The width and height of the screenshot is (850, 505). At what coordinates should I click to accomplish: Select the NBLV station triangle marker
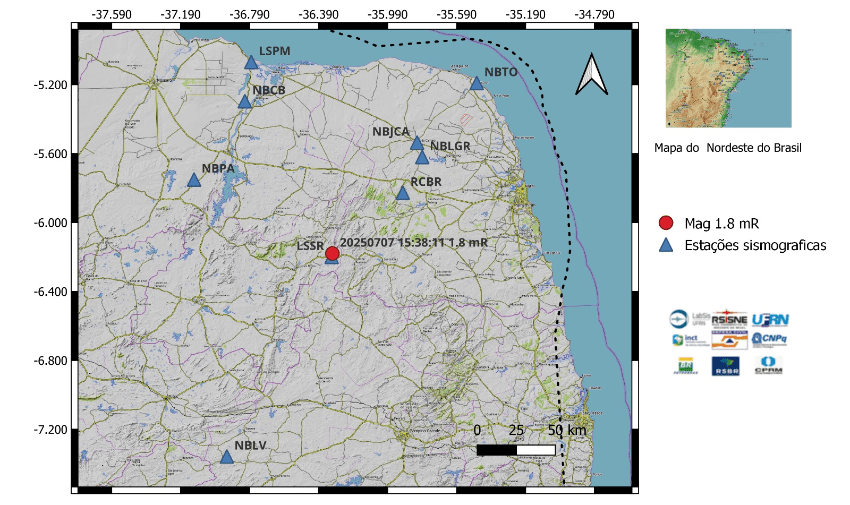click(x=227, y=457)
